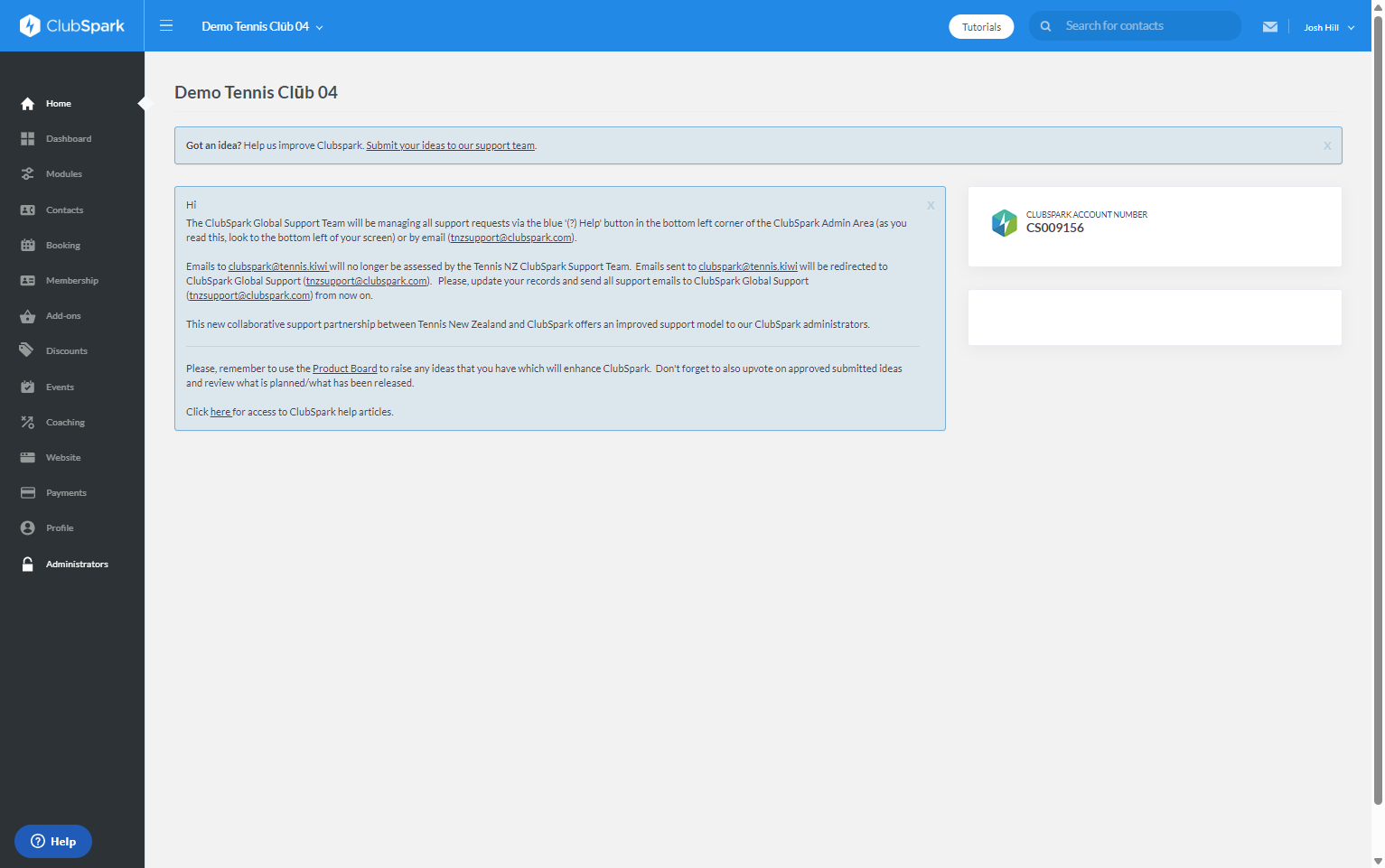Screen dimensions: 1385x868
Task: Open the Modules menu item
Action: click(64, 174)
